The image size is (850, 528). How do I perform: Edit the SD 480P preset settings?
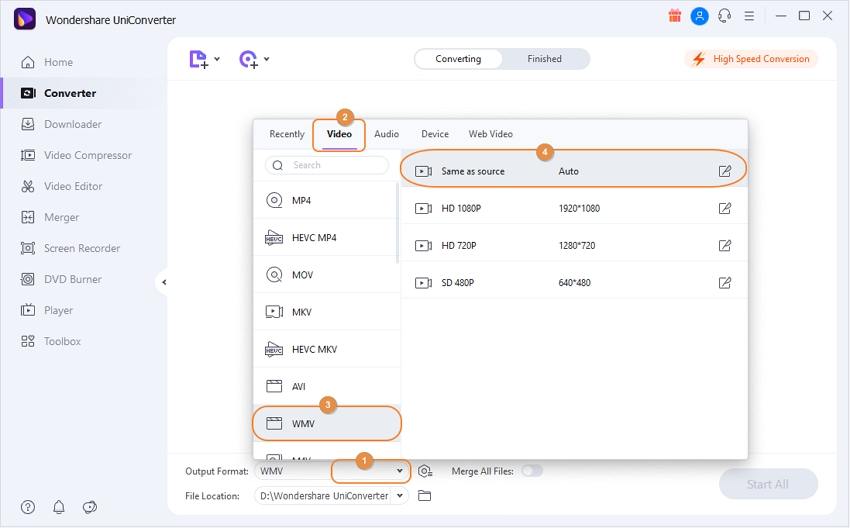[x=725, y=282]
